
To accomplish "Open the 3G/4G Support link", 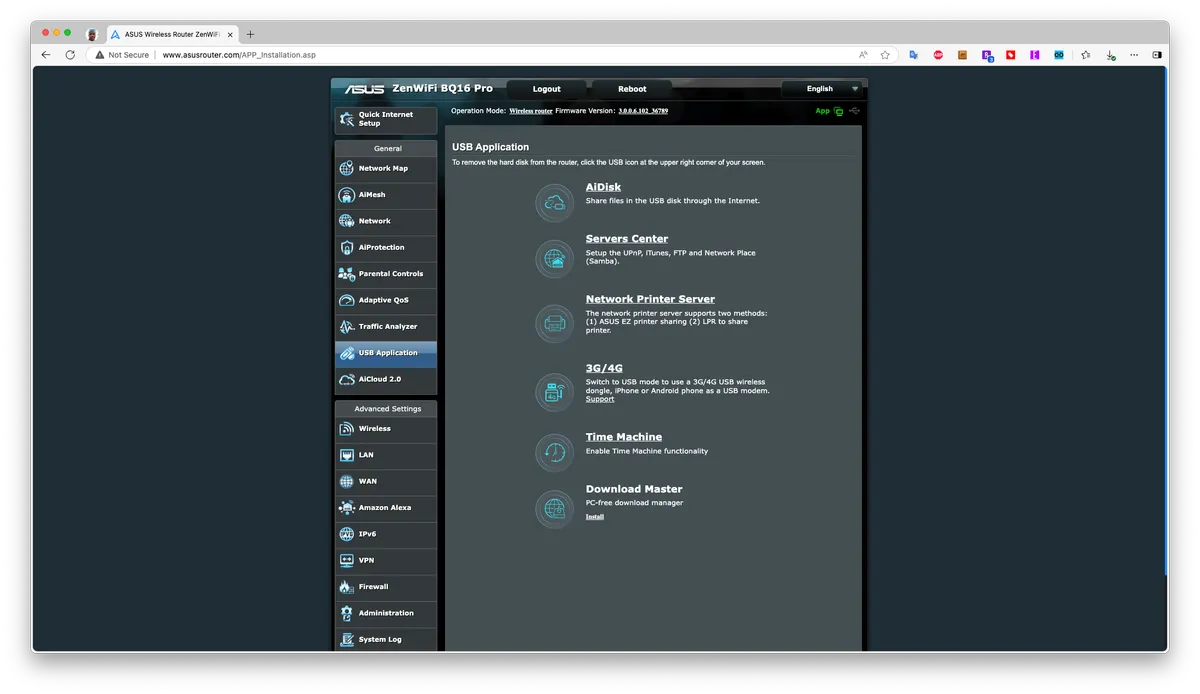I will click(600, 399).
